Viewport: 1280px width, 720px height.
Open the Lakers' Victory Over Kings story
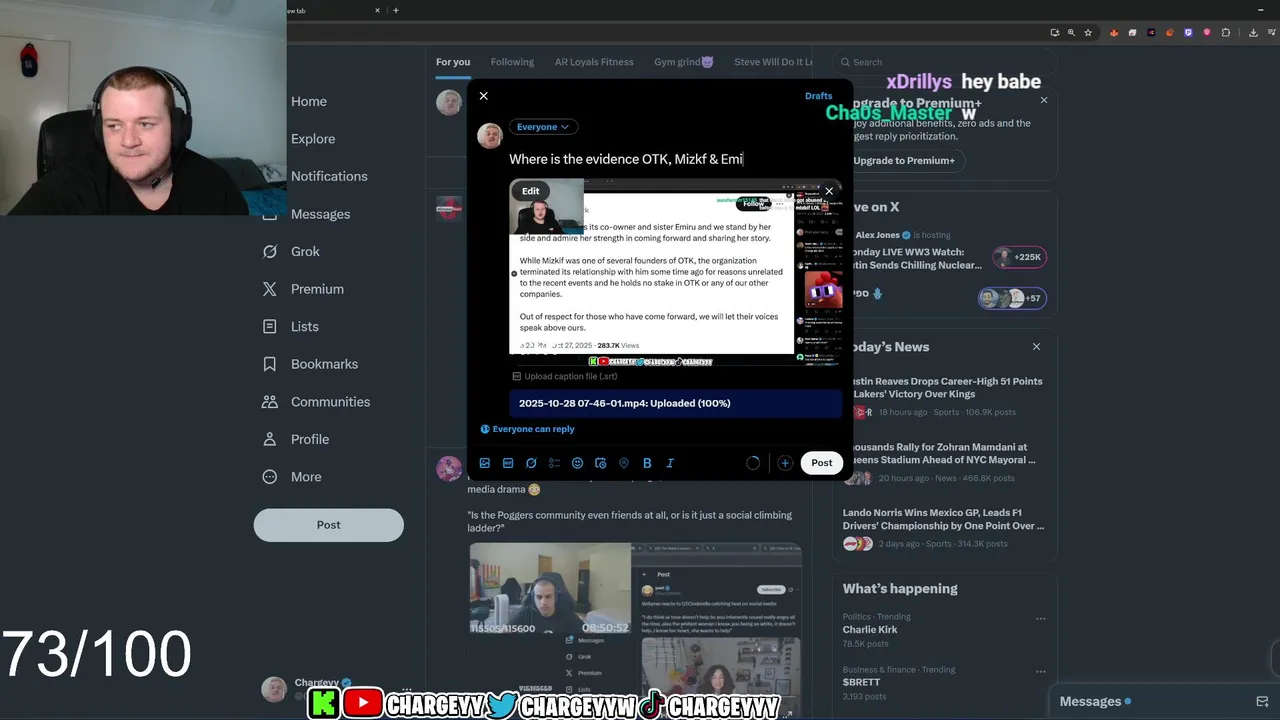[x=944, y=396]
